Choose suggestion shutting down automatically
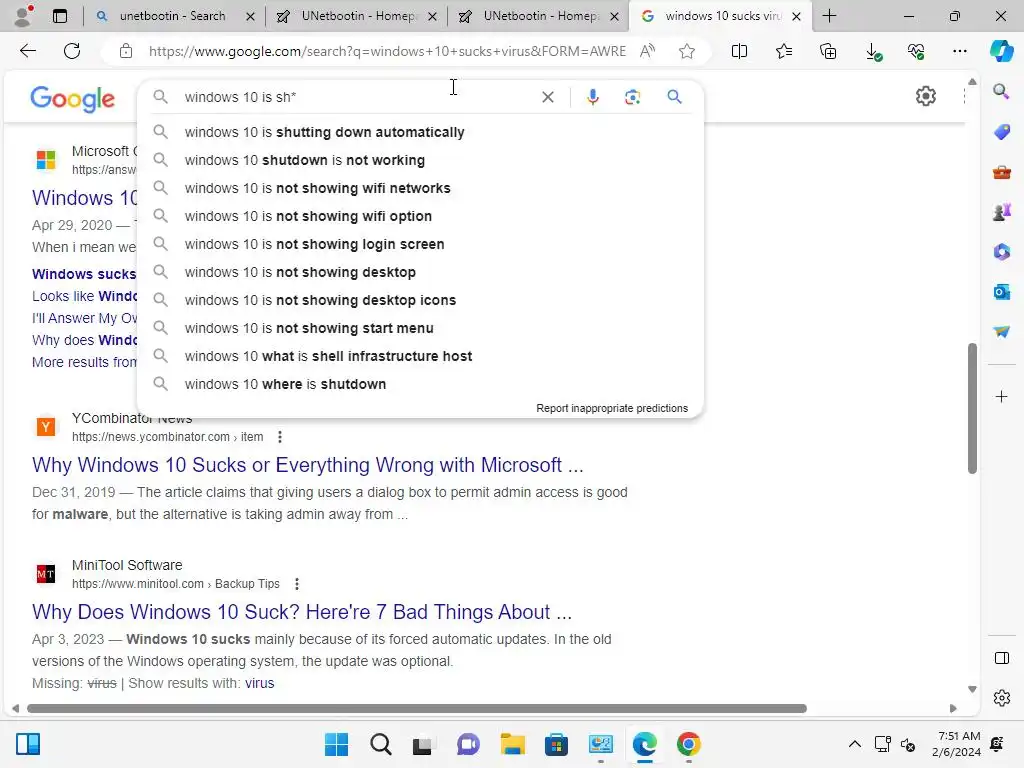Viewport: 1024px width, 768px height. [421, 132]
